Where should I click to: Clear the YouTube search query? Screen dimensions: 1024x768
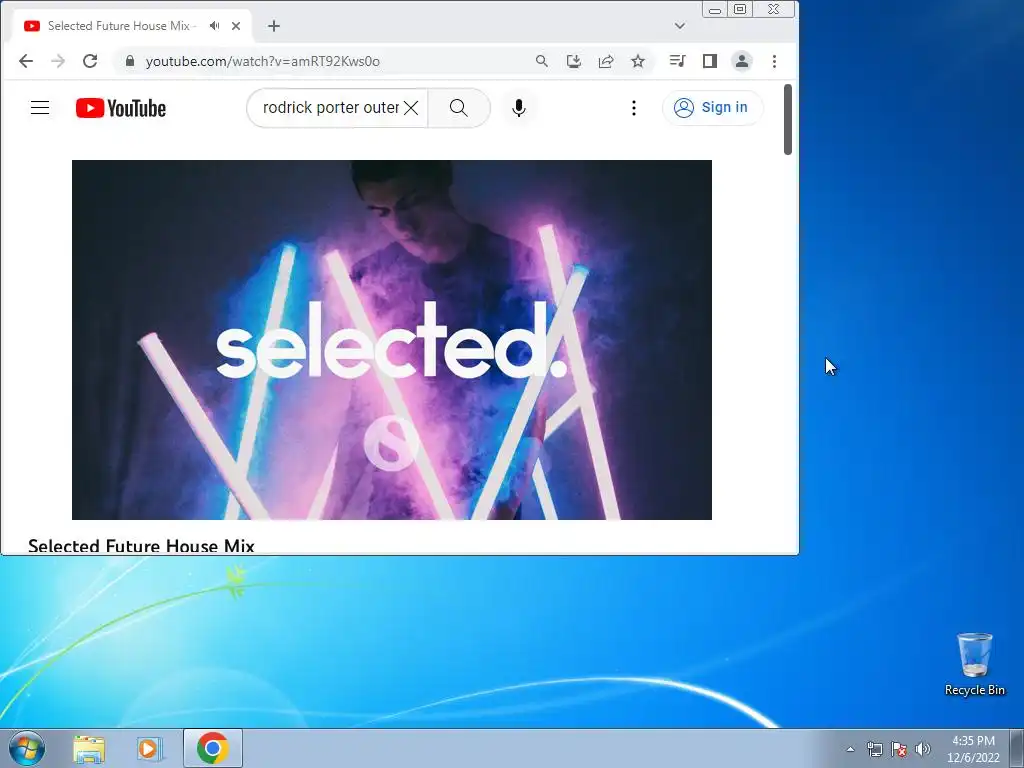coord(411,108)
